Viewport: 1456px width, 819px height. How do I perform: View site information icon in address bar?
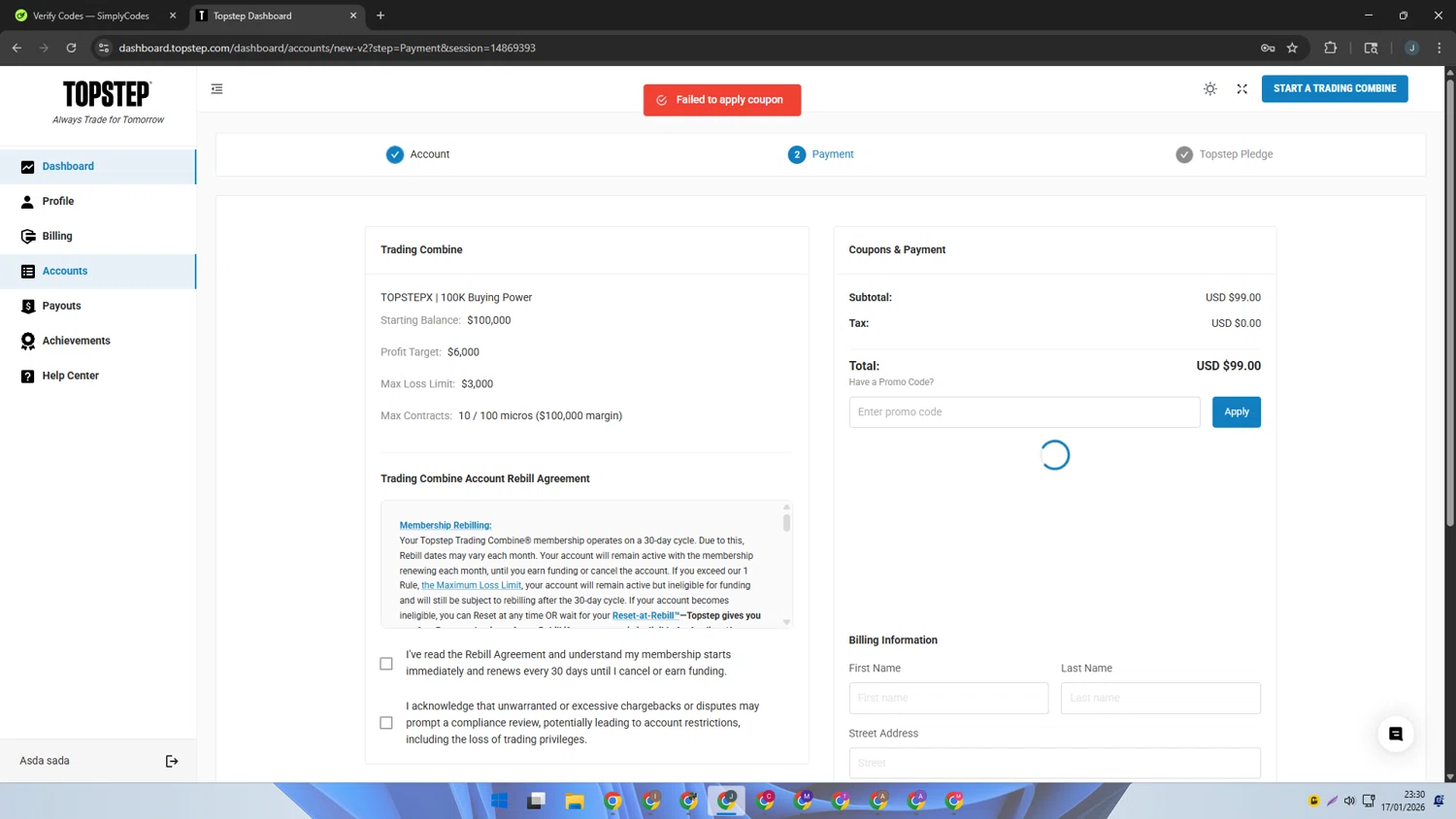(x=104, y=48)
